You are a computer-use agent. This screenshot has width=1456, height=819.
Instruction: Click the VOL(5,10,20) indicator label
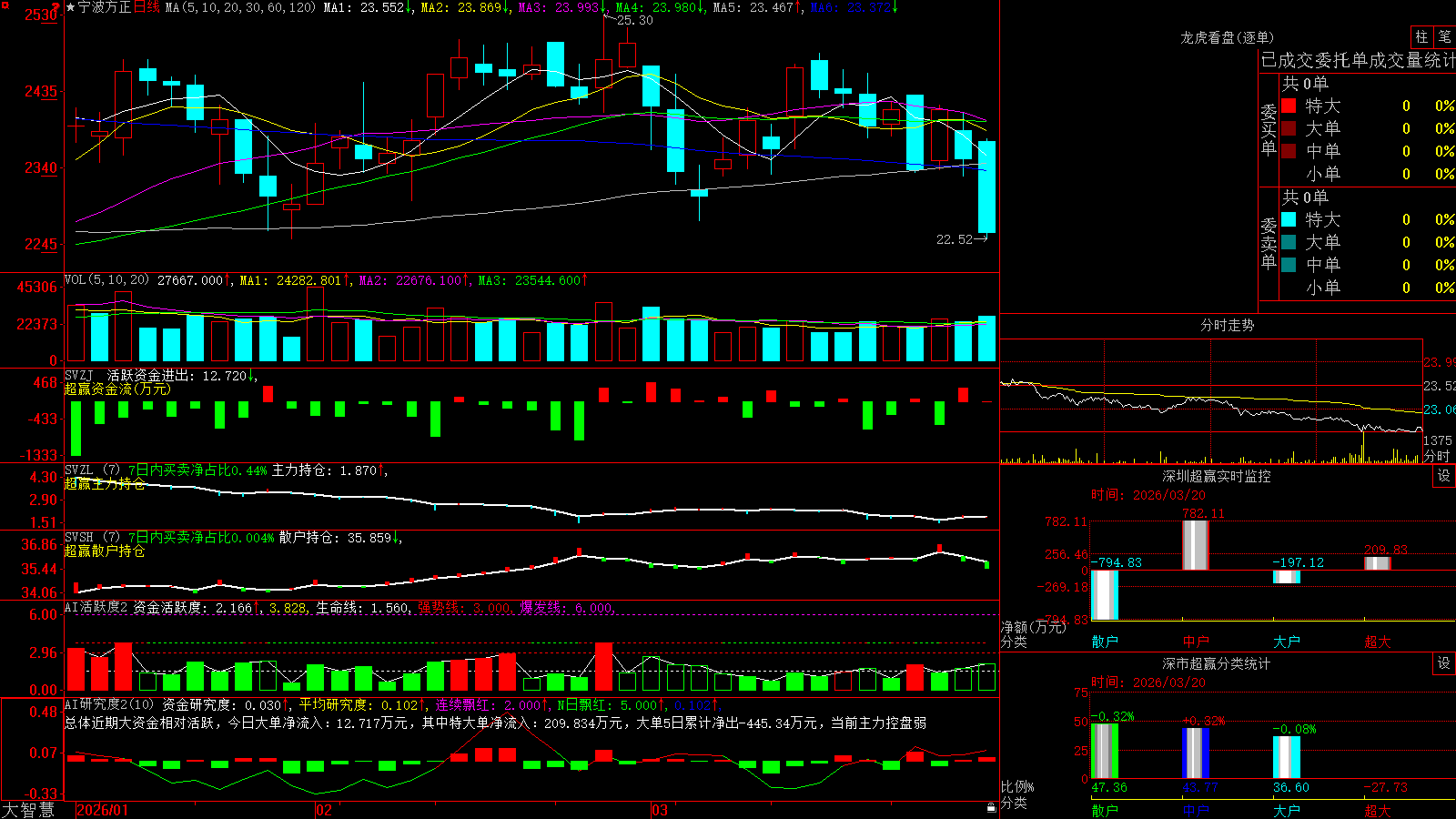click(x=106, y=279)
